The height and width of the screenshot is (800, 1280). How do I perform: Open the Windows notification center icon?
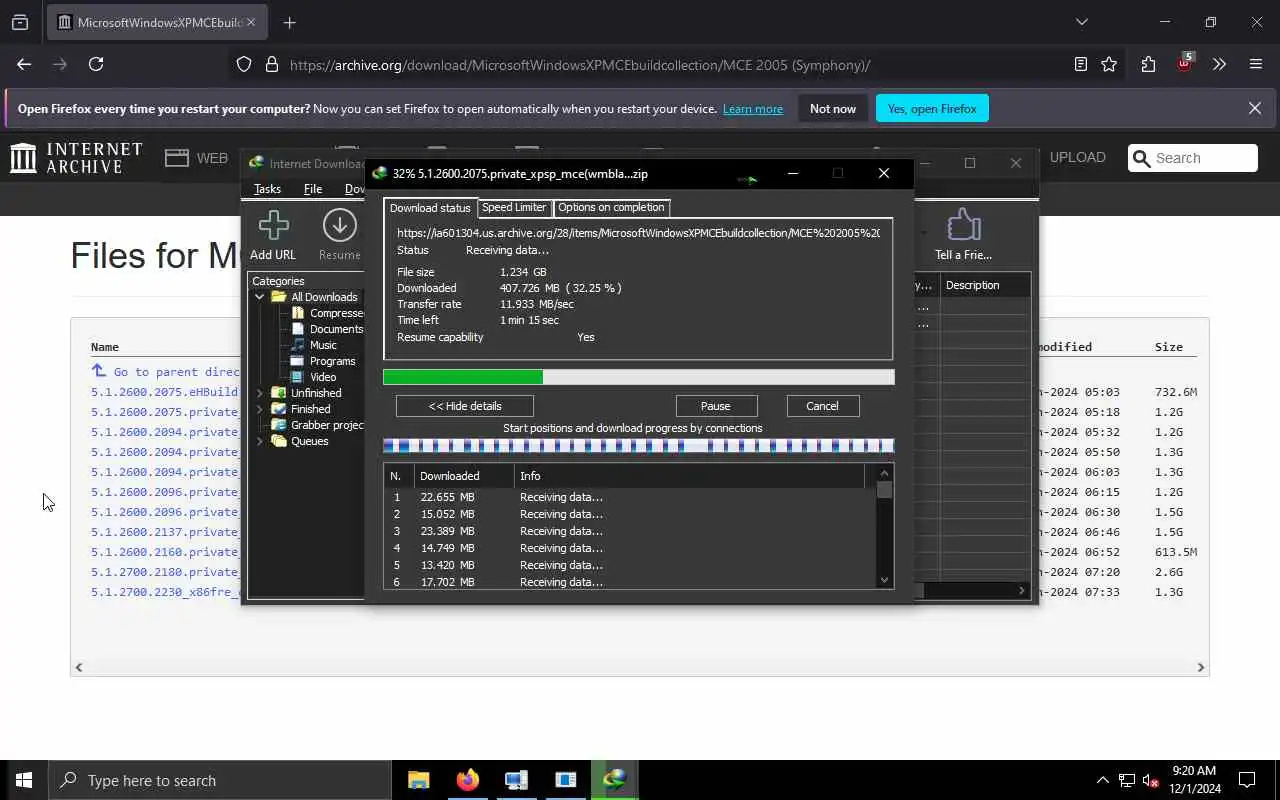tap(1247, 780)
